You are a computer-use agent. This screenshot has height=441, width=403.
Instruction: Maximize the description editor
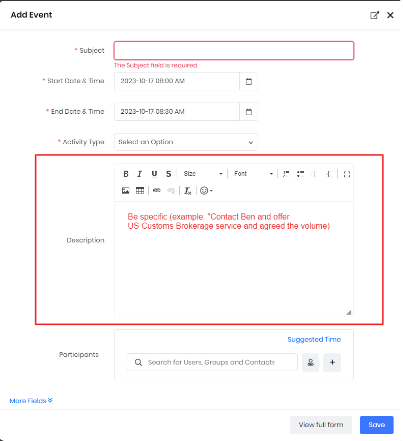346,174
